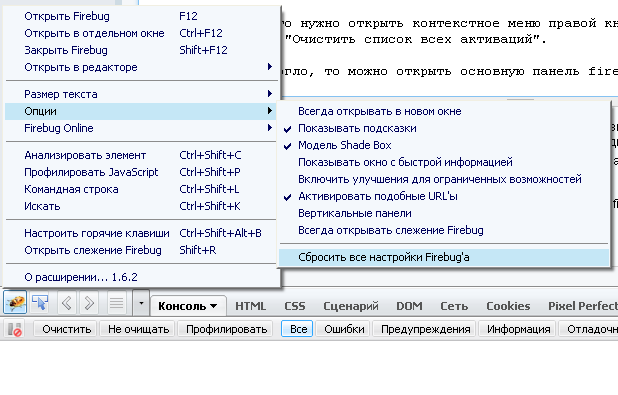Enable Показывать окно с быстрой информацией
Viewport: 618px width, 395px height.
[444, 162]
